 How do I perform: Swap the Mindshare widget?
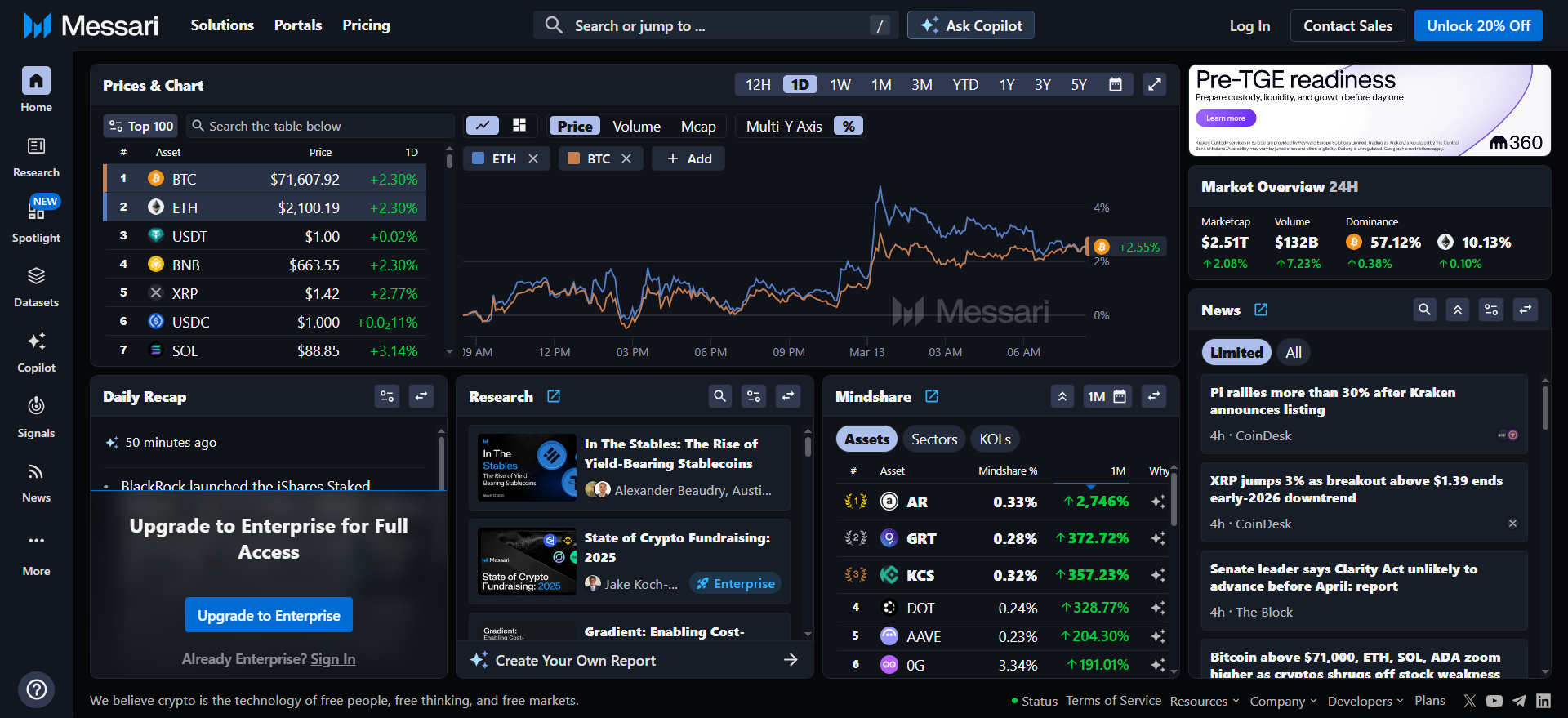[1154, 396]
